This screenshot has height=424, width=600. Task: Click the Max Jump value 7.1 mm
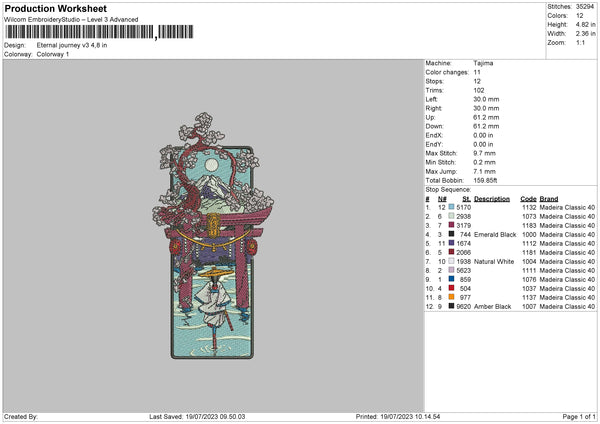tap(484, 171)
